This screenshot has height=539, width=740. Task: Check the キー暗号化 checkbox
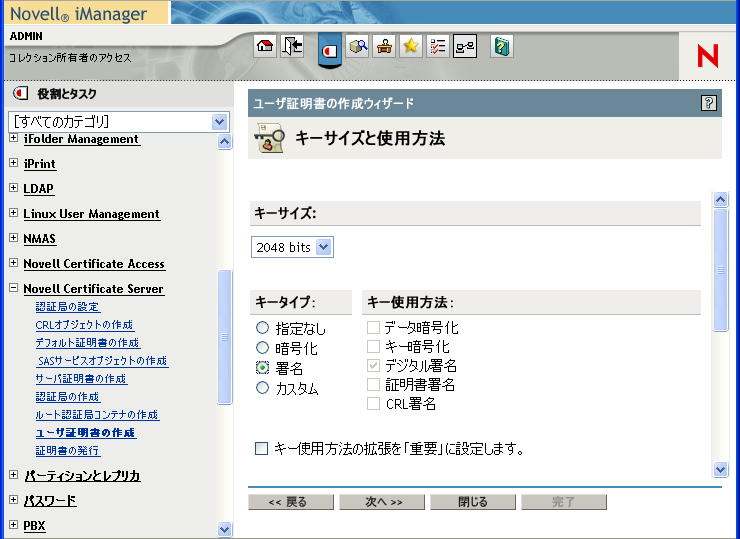[373, 346]
